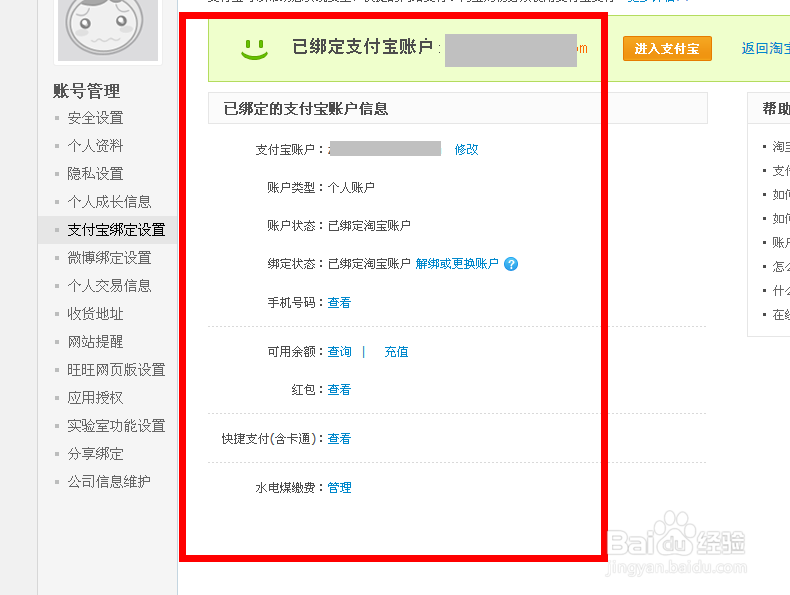The height and width of the screenshot is (595, 790).
Task: Open 隐私设置 in the sidebar
Action: point(95,174)
